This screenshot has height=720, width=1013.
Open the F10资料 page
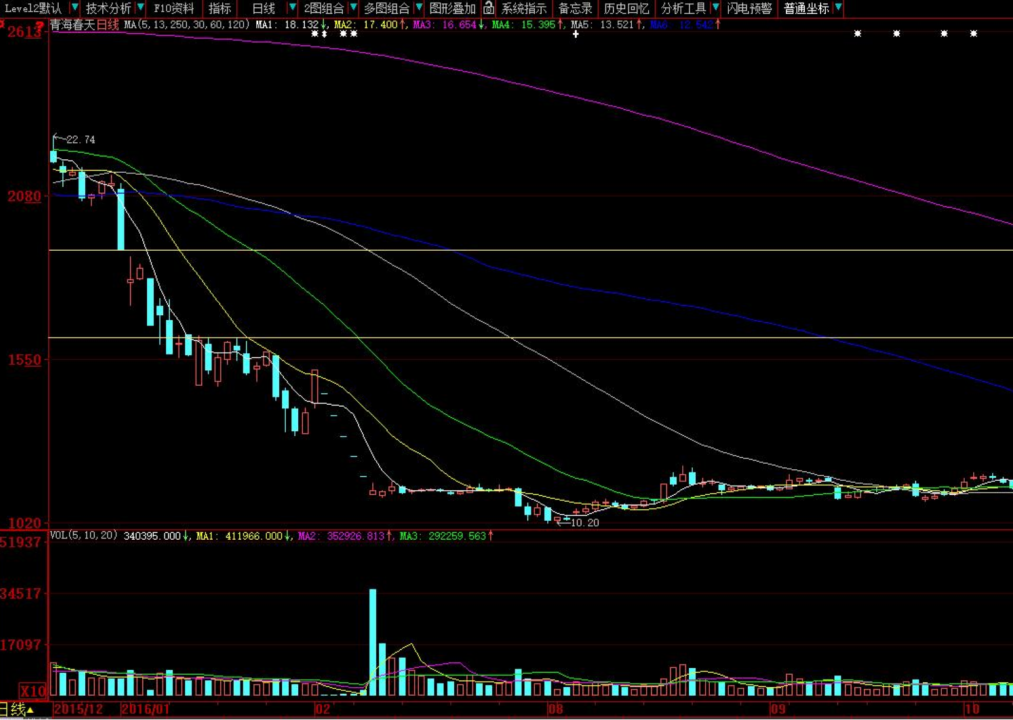(174, 8)
